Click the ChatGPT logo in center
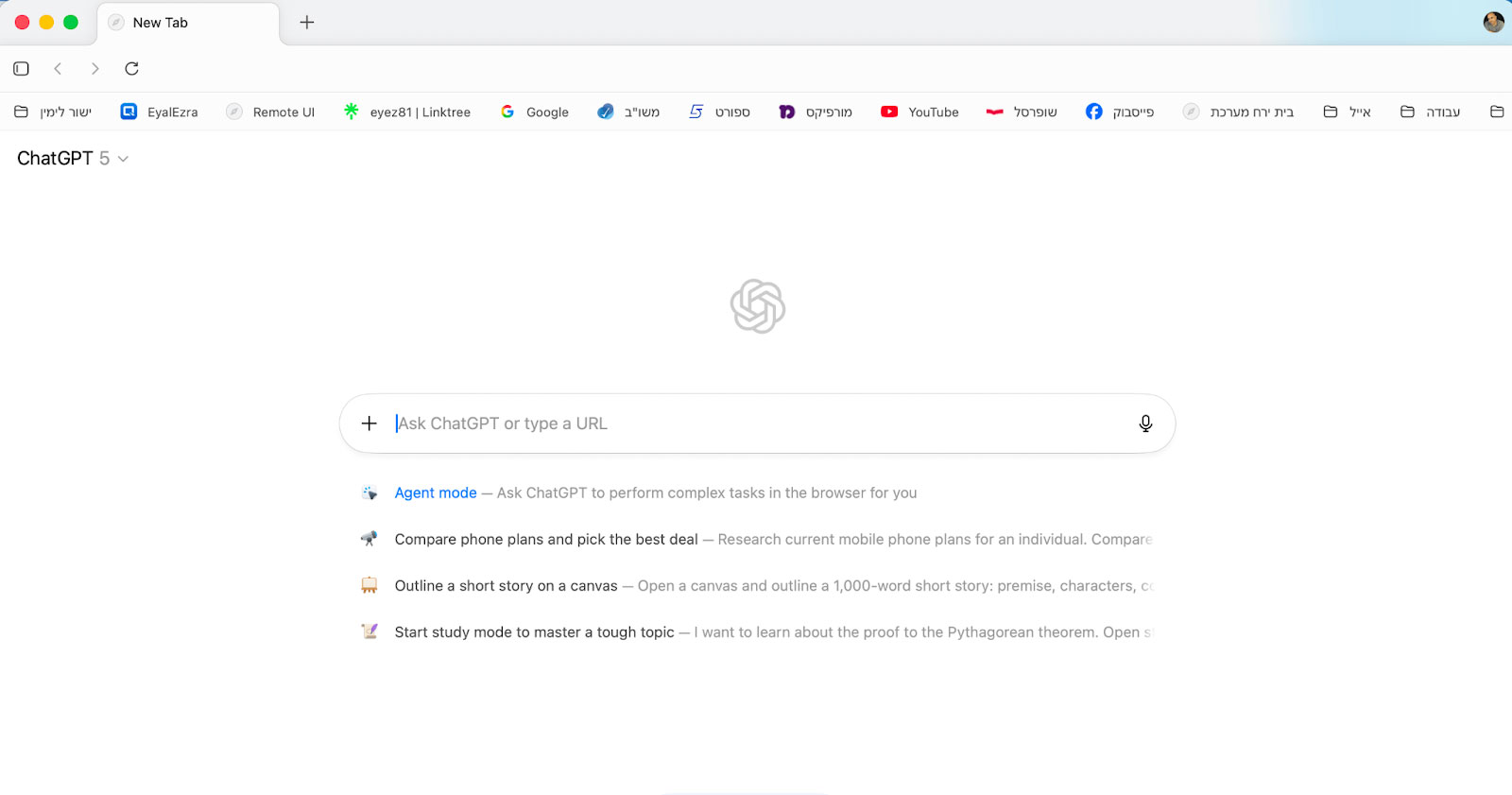 758,306
